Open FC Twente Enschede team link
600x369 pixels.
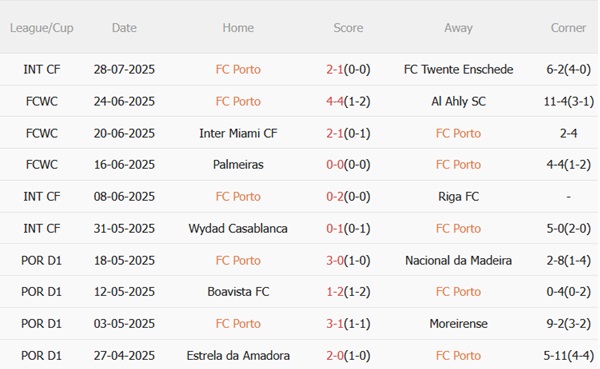(458, 69)
